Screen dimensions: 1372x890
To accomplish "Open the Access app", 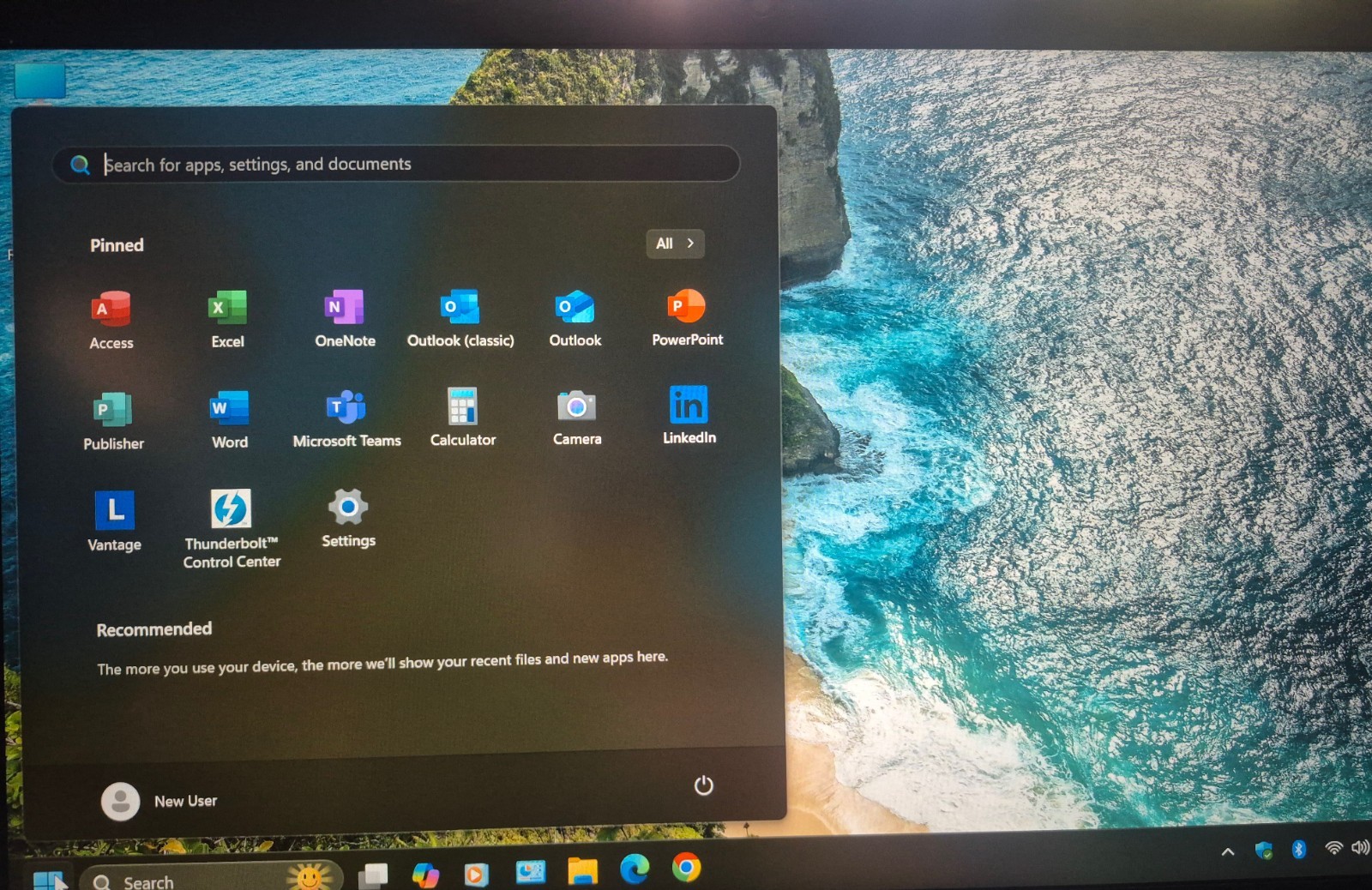I will 111,320.
